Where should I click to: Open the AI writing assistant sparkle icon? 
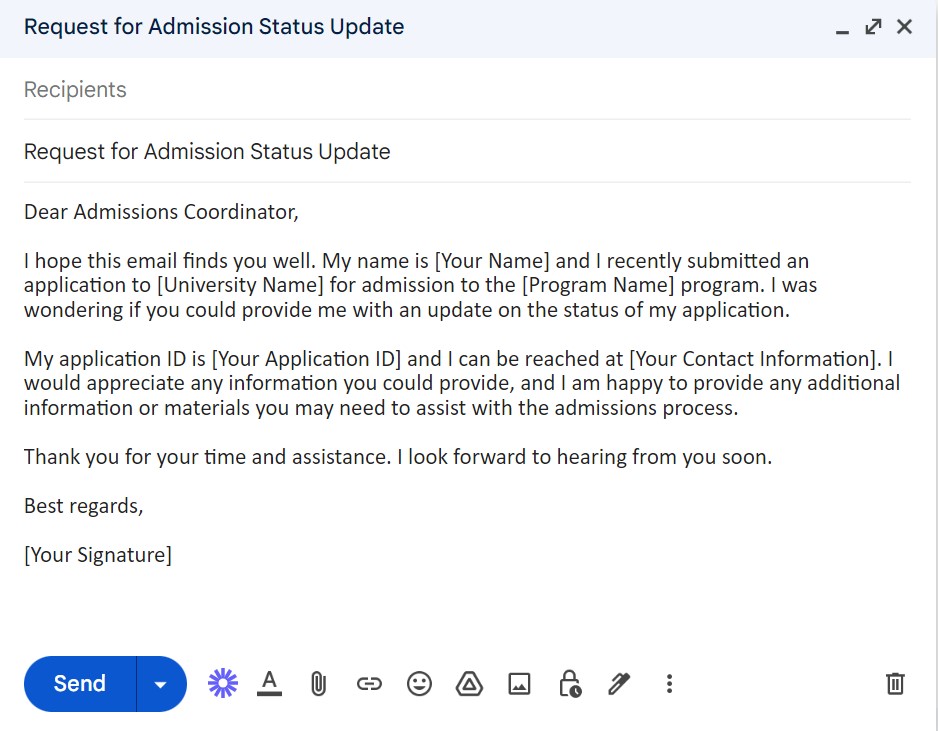222,684
